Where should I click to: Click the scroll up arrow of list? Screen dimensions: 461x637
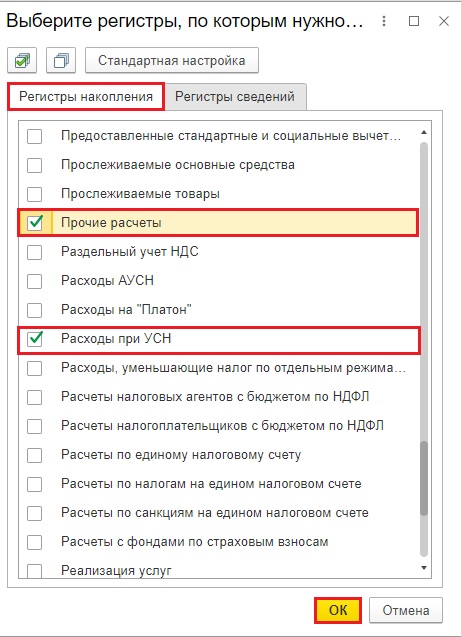[424, 132]
